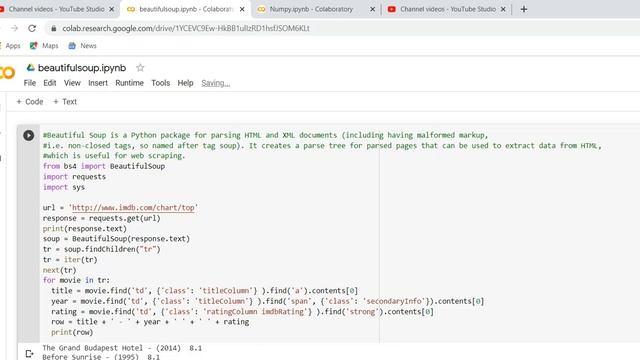Click the 'import sys' code line
This screenshot has height=360, width=640.
tap(64, 187)
